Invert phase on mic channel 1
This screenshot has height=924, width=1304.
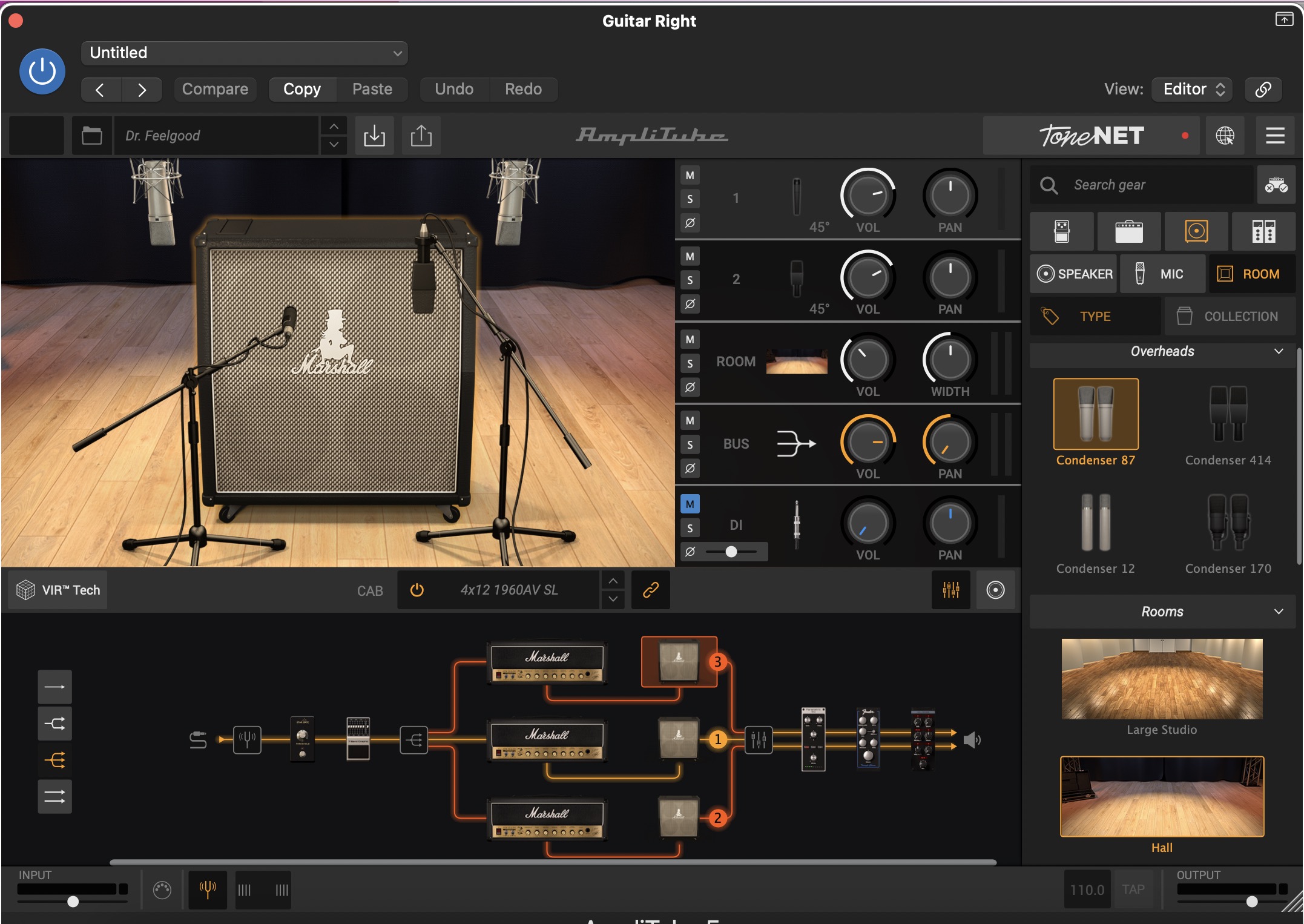pyautogui.click(x=690, y=223)
